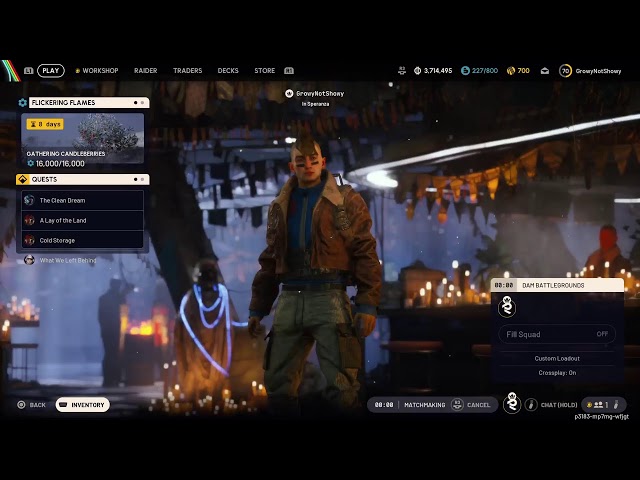This screenshot has width=640, height=480.
Task: Click the player emblem above character
Action: (x=289, y=93)
